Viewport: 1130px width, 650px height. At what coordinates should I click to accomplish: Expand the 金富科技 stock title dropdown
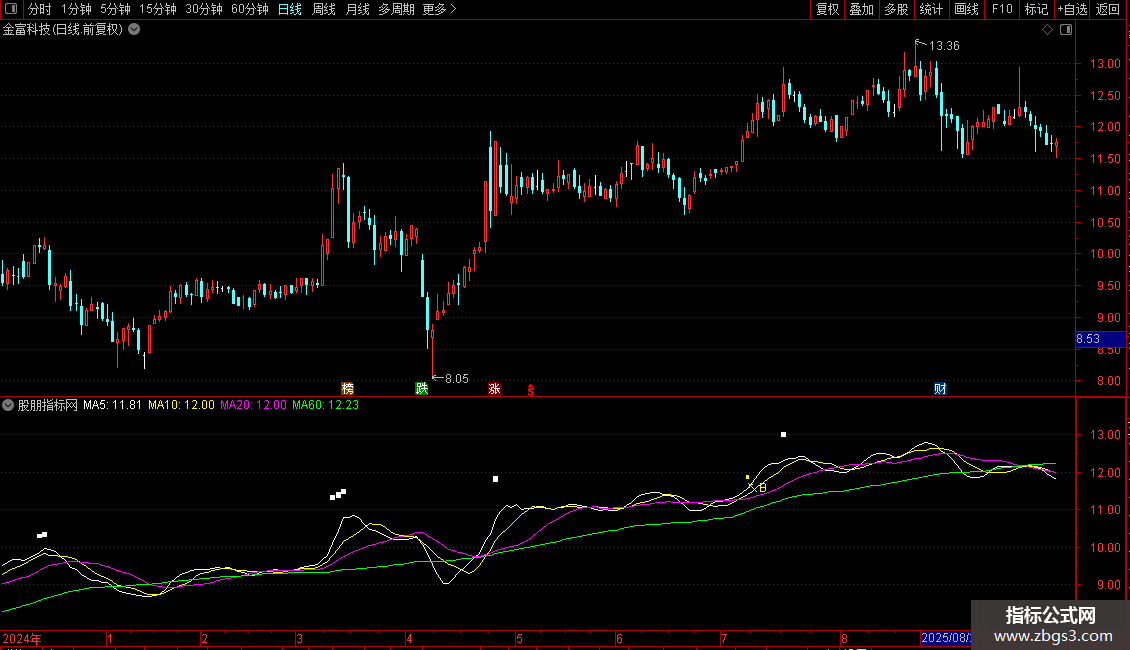(135, 29)
